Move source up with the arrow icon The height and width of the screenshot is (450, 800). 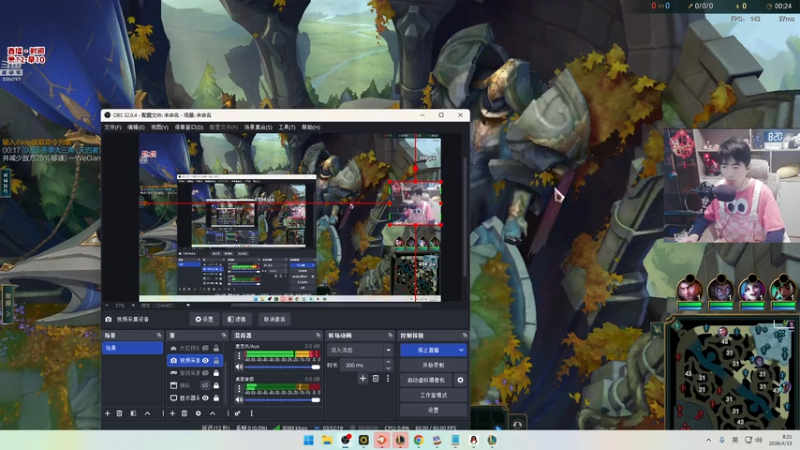pos(213,413)
